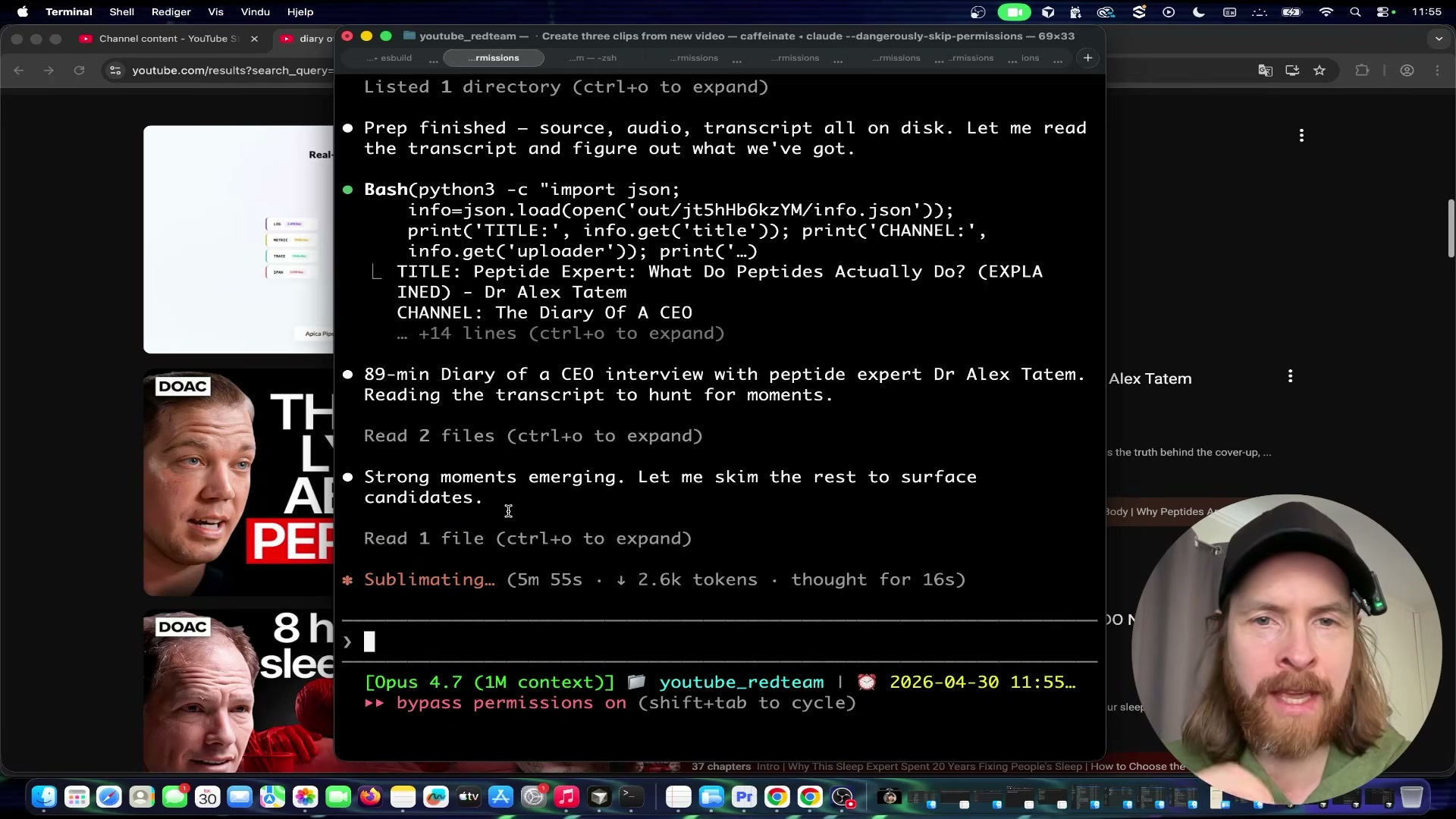Open the Vindu menu
The height and width of the screenshot is (819, 1456).
(x=255, y=12)
